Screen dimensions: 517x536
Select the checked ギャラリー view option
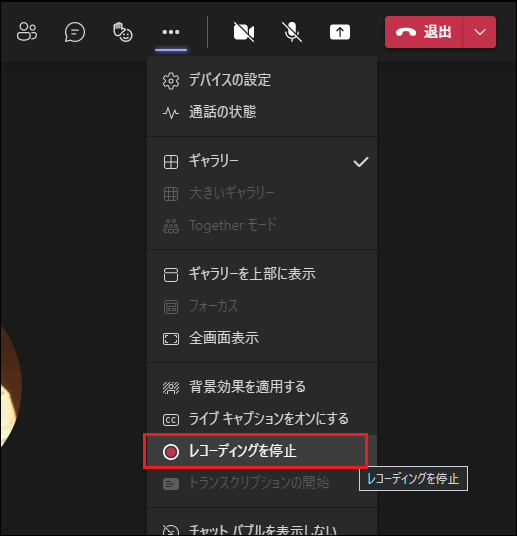(262, 161)
